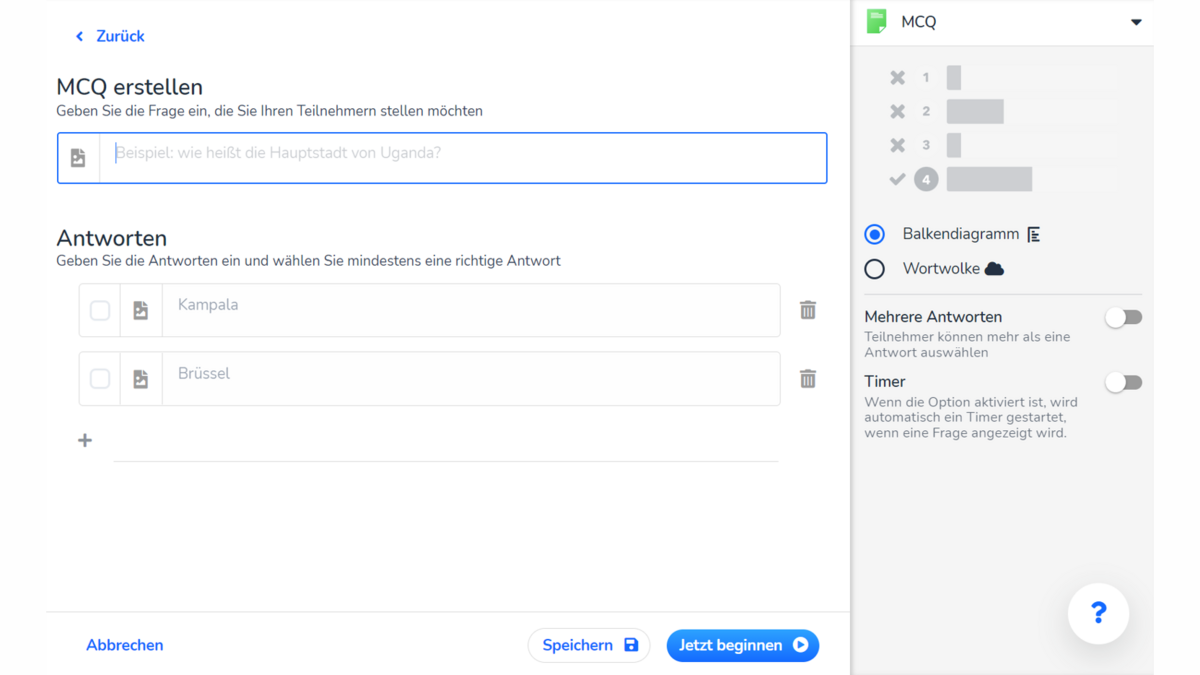The image size is (1200, 675).
Task: Click the image icon in question field
Action: point(78,158)
